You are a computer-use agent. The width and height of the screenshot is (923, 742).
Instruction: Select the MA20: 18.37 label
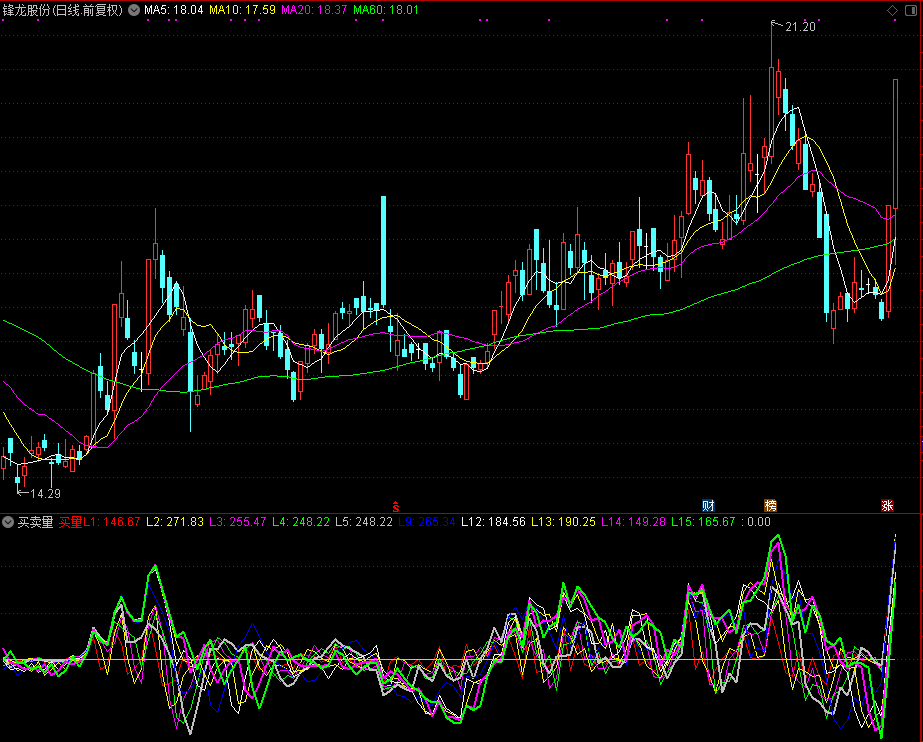click(314, 10)
